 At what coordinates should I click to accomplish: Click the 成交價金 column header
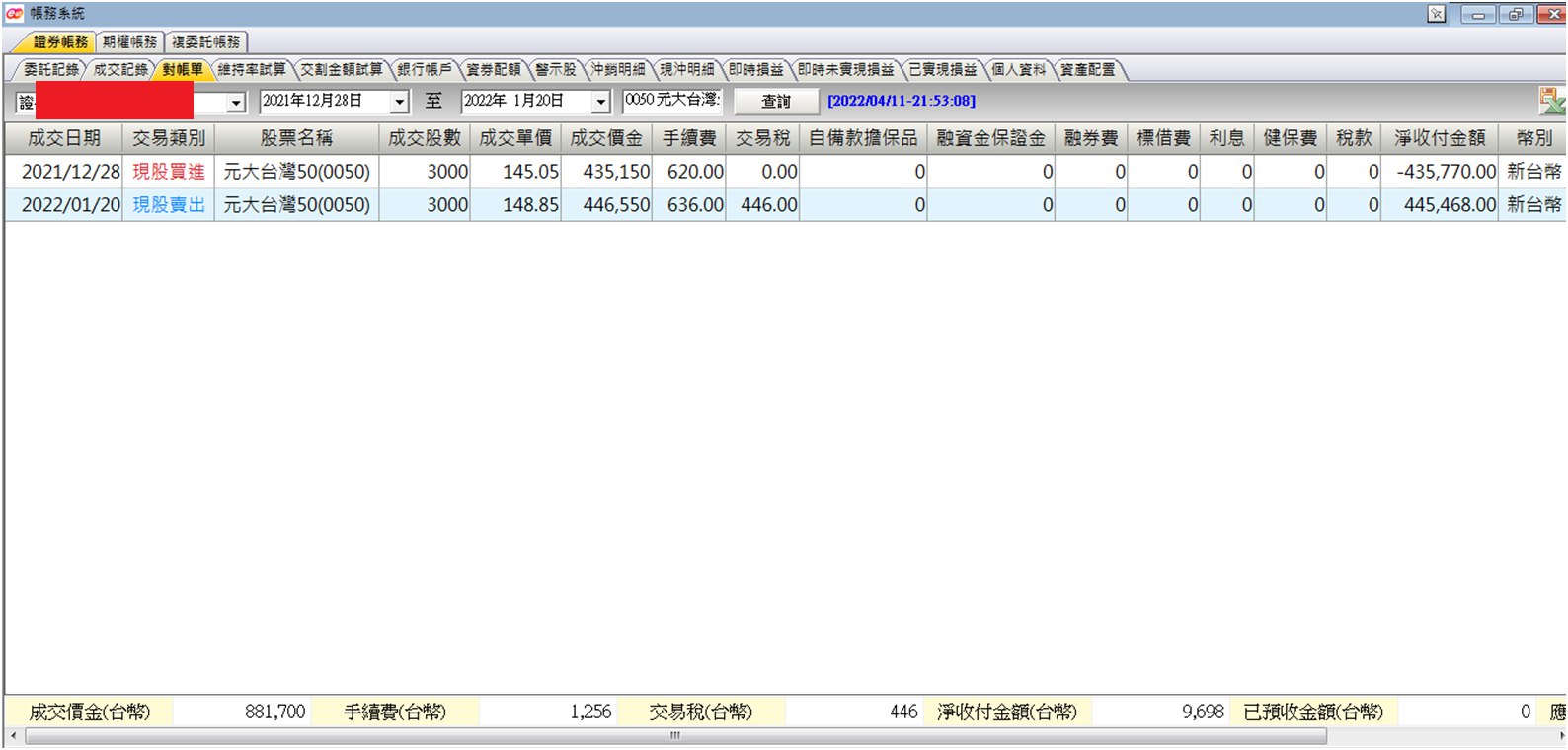coord(606,138)
